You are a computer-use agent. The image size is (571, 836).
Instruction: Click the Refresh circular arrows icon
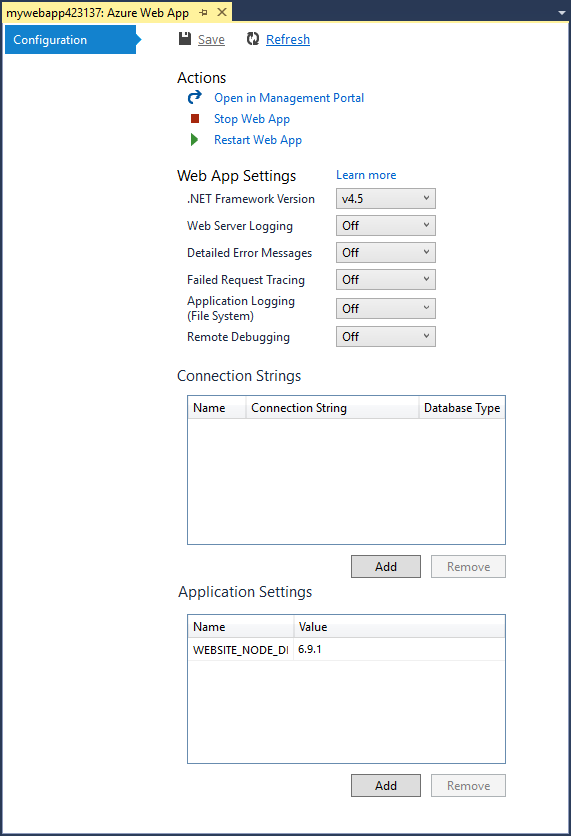pos(253,38)
